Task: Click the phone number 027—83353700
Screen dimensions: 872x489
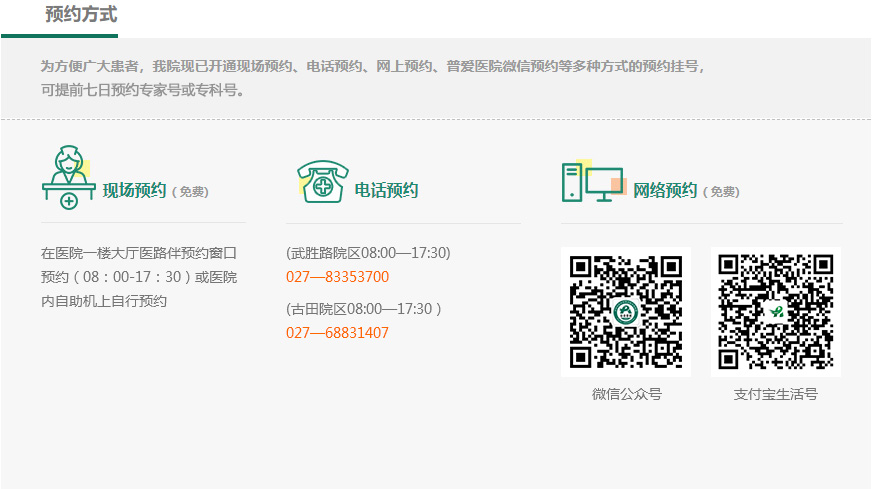Action: coord(338,276)
